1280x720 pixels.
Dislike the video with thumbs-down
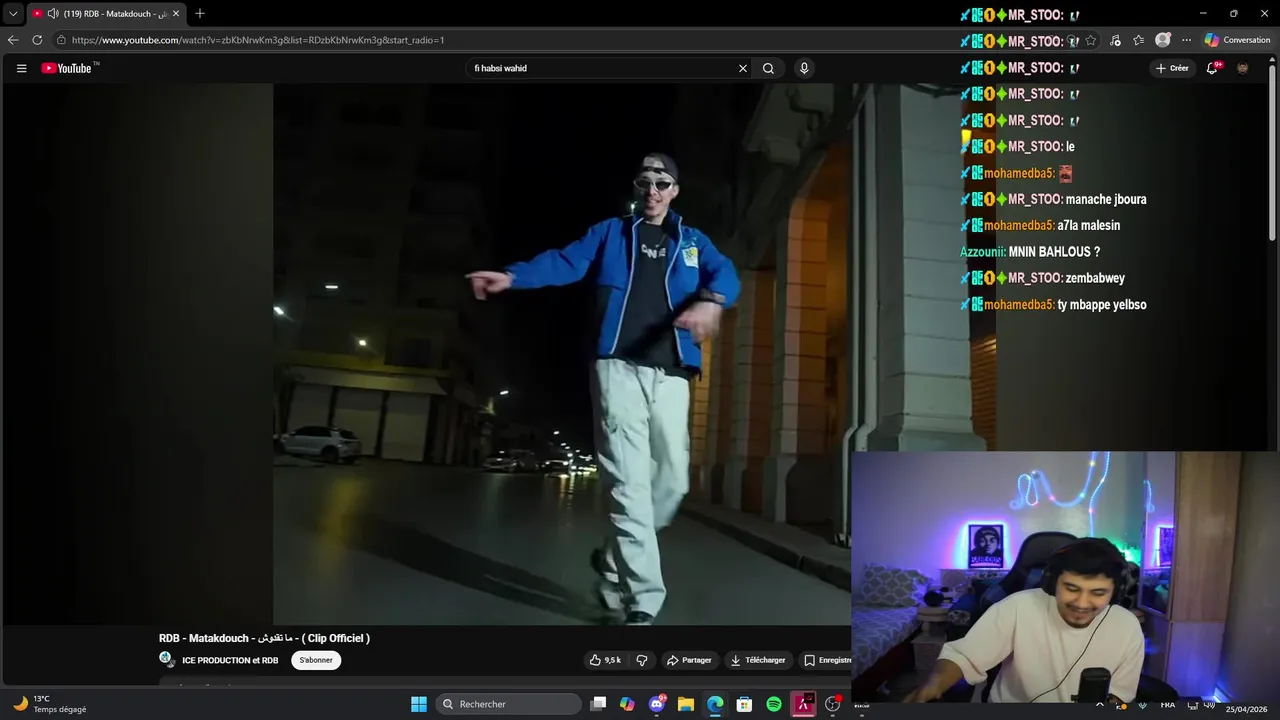[642, 660]
